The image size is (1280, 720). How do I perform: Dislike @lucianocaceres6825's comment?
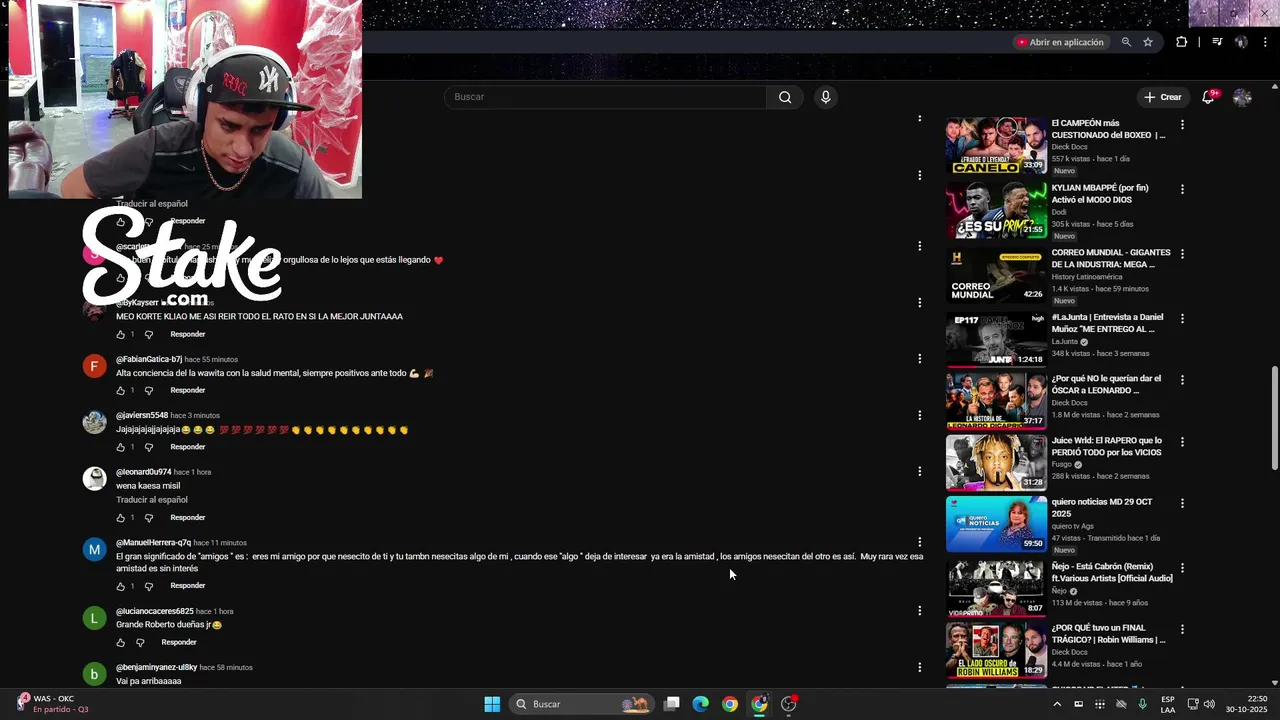[140, 642]
